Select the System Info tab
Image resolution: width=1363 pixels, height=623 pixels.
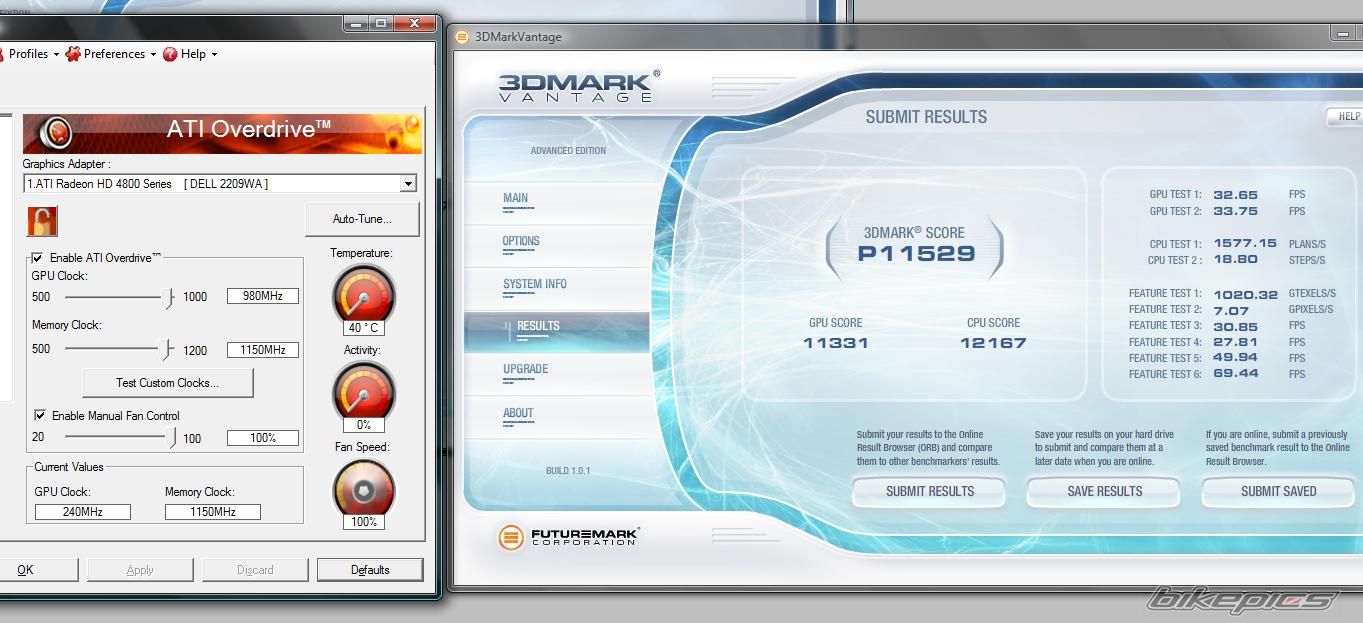pos(534,284)
